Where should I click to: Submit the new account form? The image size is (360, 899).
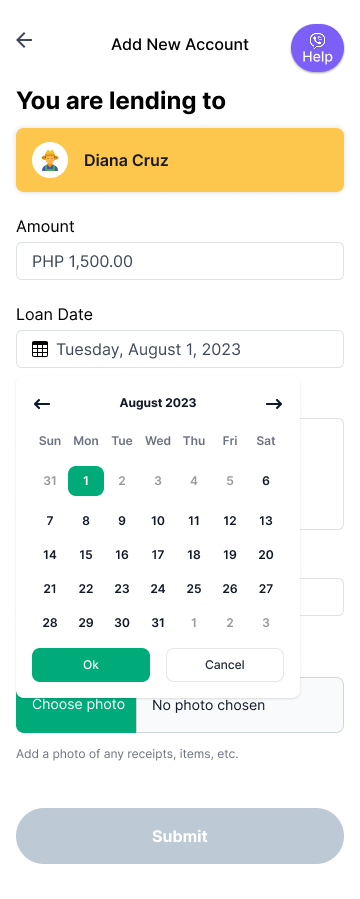pos(180,836)
